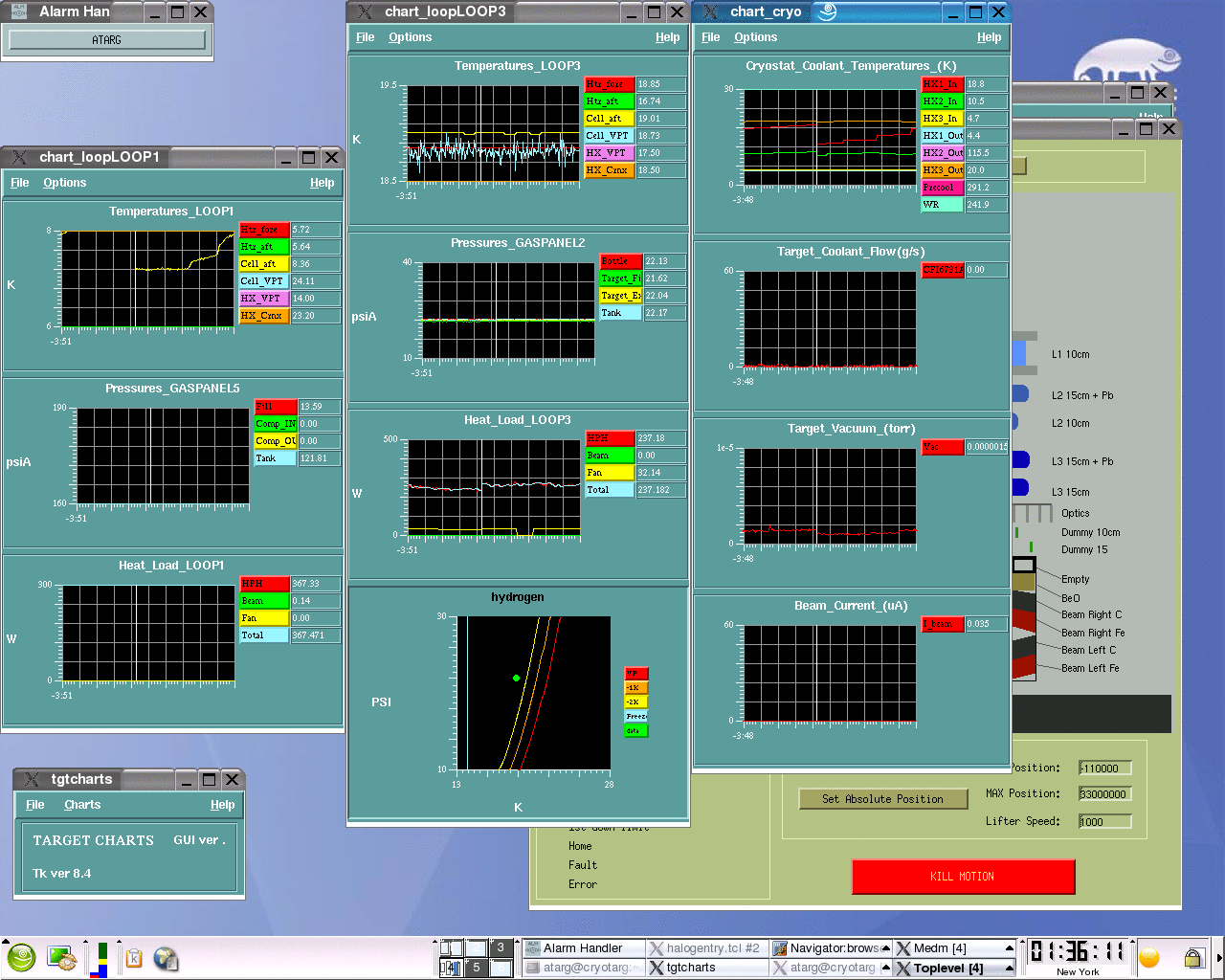Open Help menu in chart_cryo

(x=989, y=37)
